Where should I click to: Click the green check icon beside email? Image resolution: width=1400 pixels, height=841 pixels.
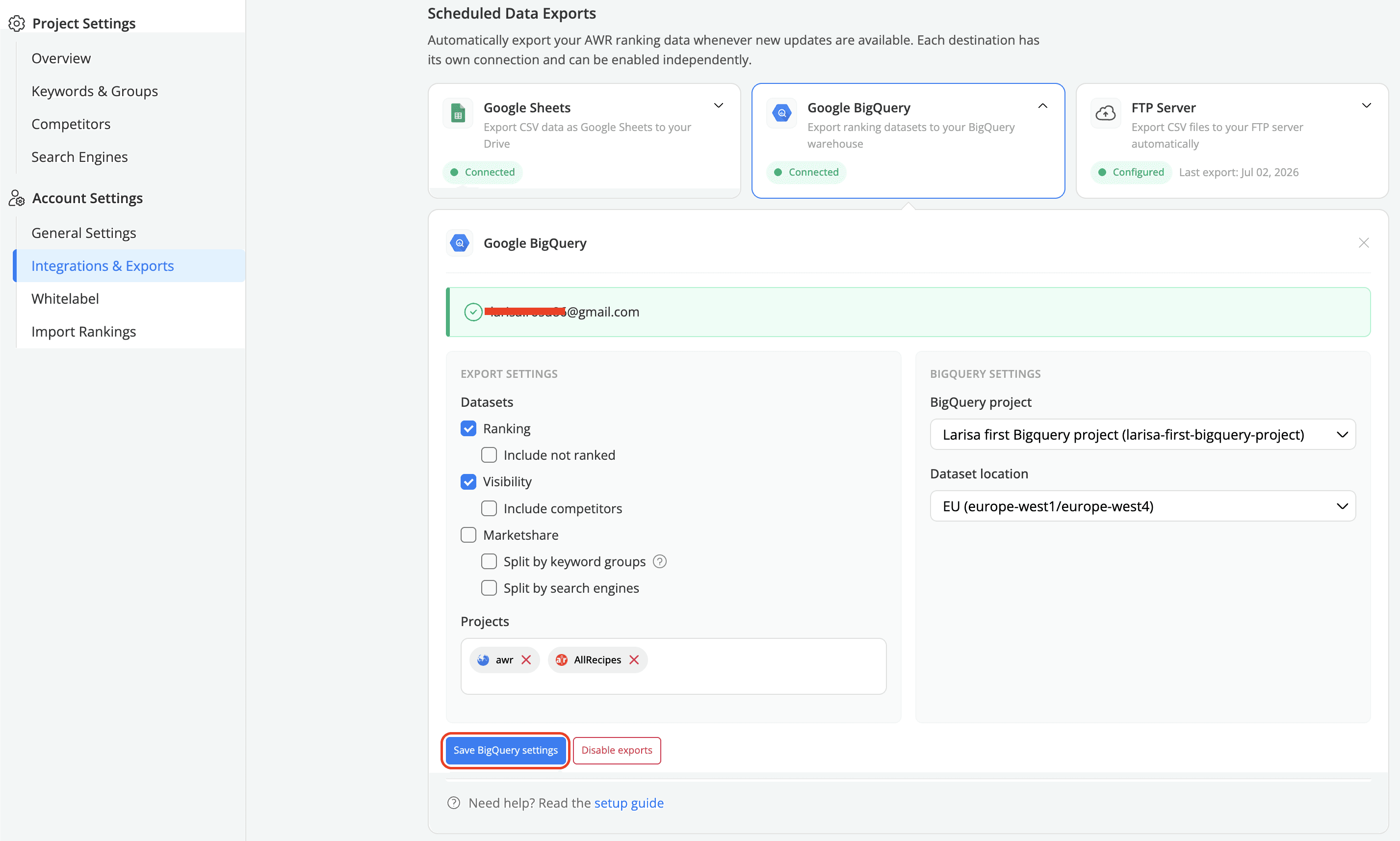click(473, 312)
